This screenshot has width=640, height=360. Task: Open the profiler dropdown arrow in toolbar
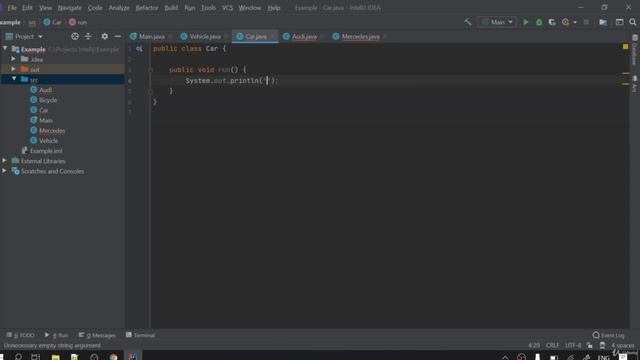[575, 22]
